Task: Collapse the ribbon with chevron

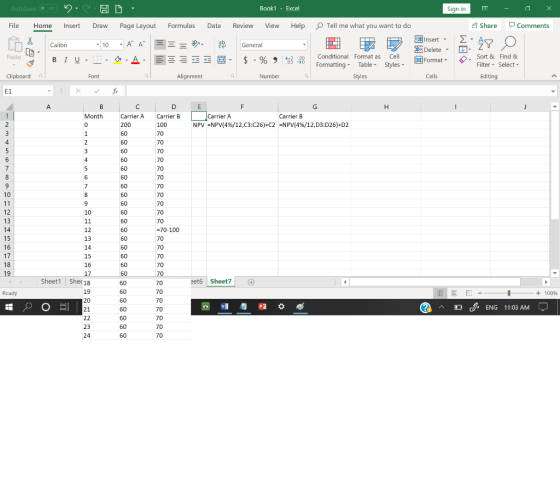Action: click(x=554, y=76)
